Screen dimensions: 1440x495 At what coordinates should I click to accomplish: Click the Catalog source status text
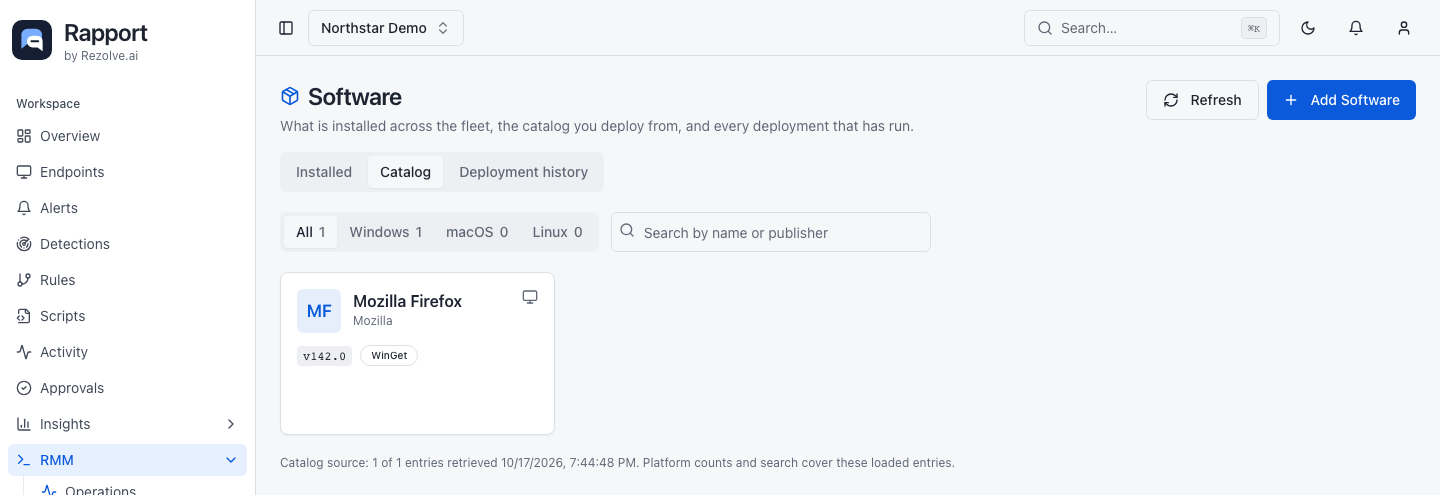click(x=617, y=463)
